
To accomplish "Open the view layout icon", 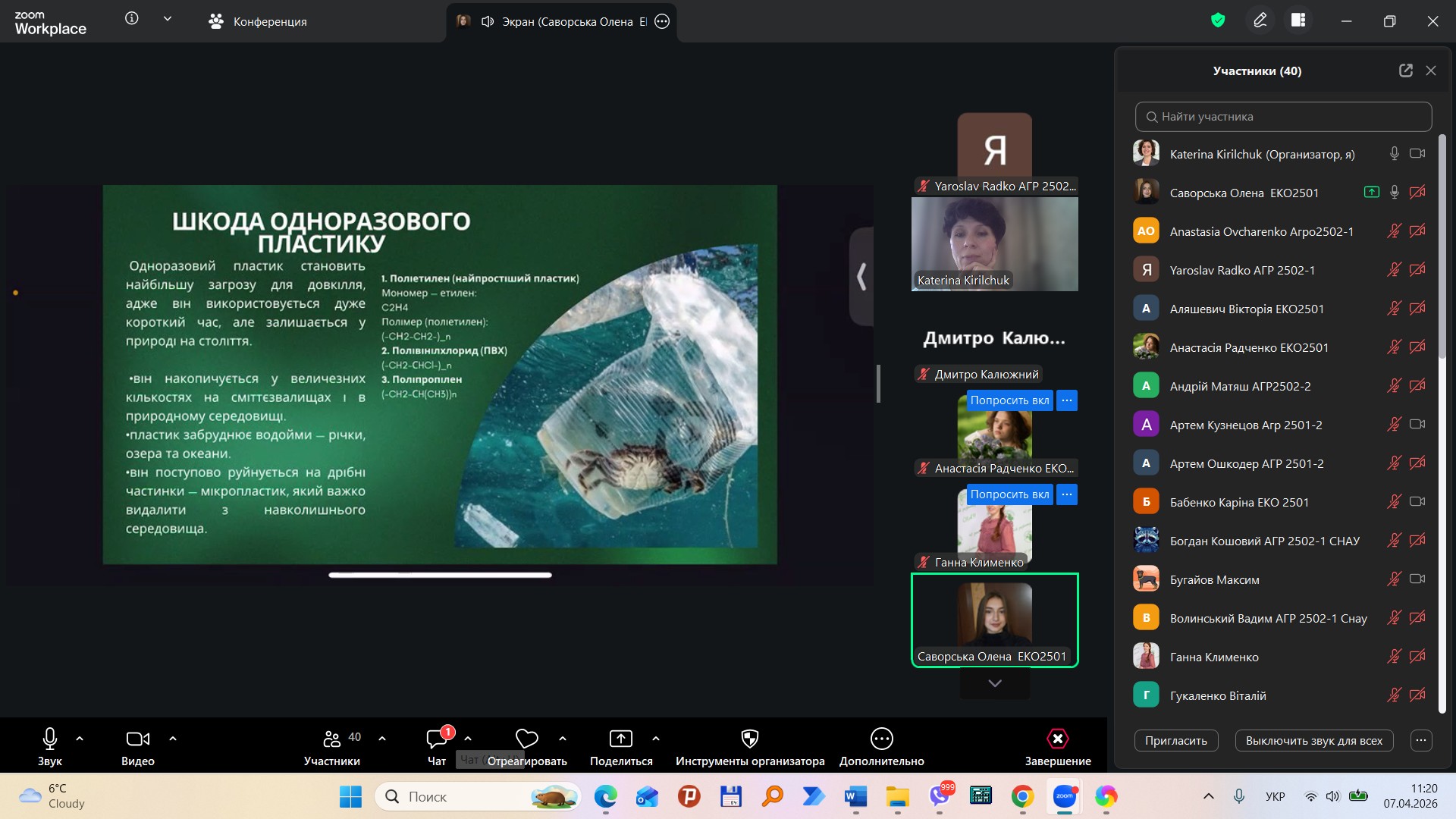I will (1298, 20).
